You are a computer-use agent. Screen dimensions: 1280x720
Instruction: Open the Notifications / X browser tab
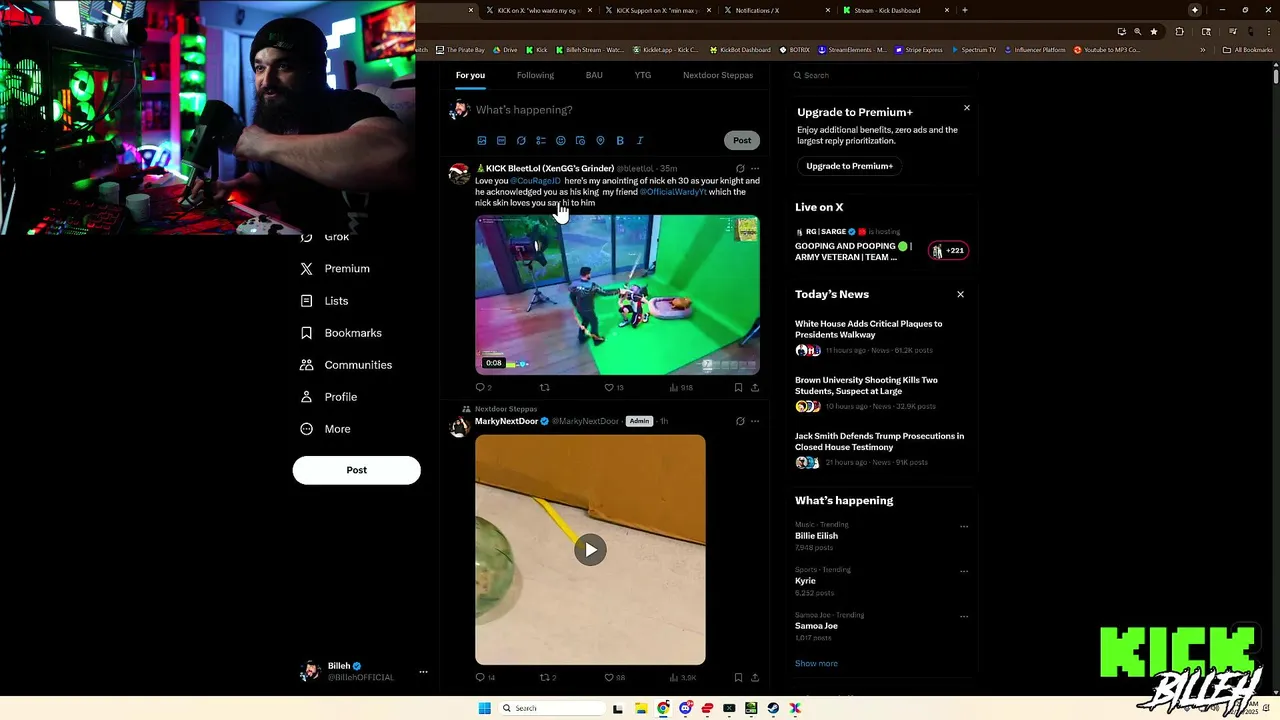[777, 10]
